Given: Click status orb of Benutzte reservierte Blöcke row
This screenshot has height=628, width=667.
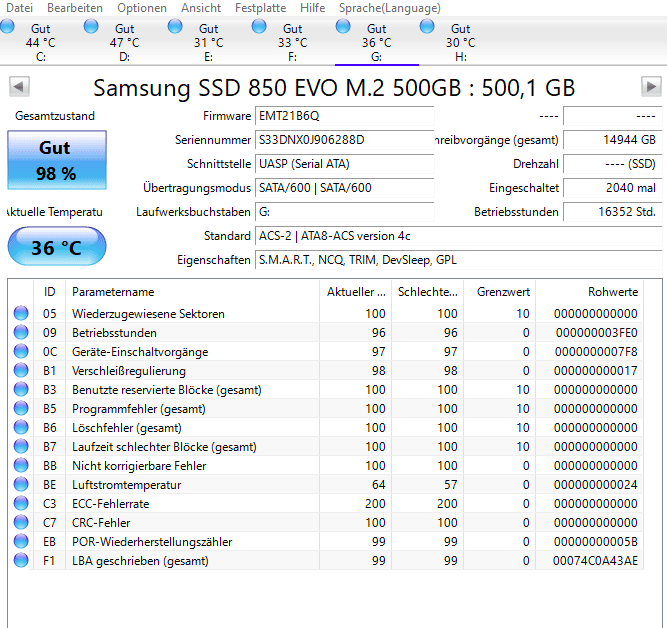Looking at the screenshot, I should pyautogui.click(x=21, y=389).
